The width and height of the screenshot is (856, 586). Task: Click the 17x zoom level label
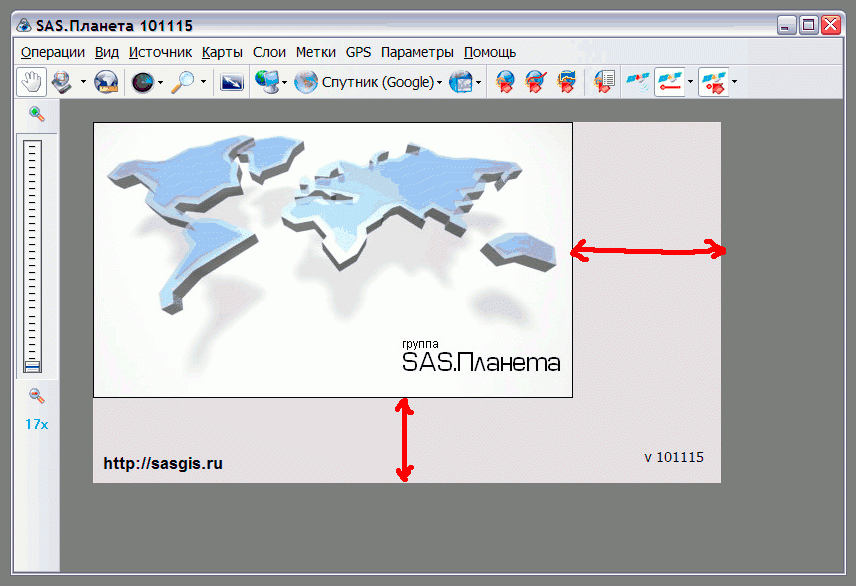[37, 424]
